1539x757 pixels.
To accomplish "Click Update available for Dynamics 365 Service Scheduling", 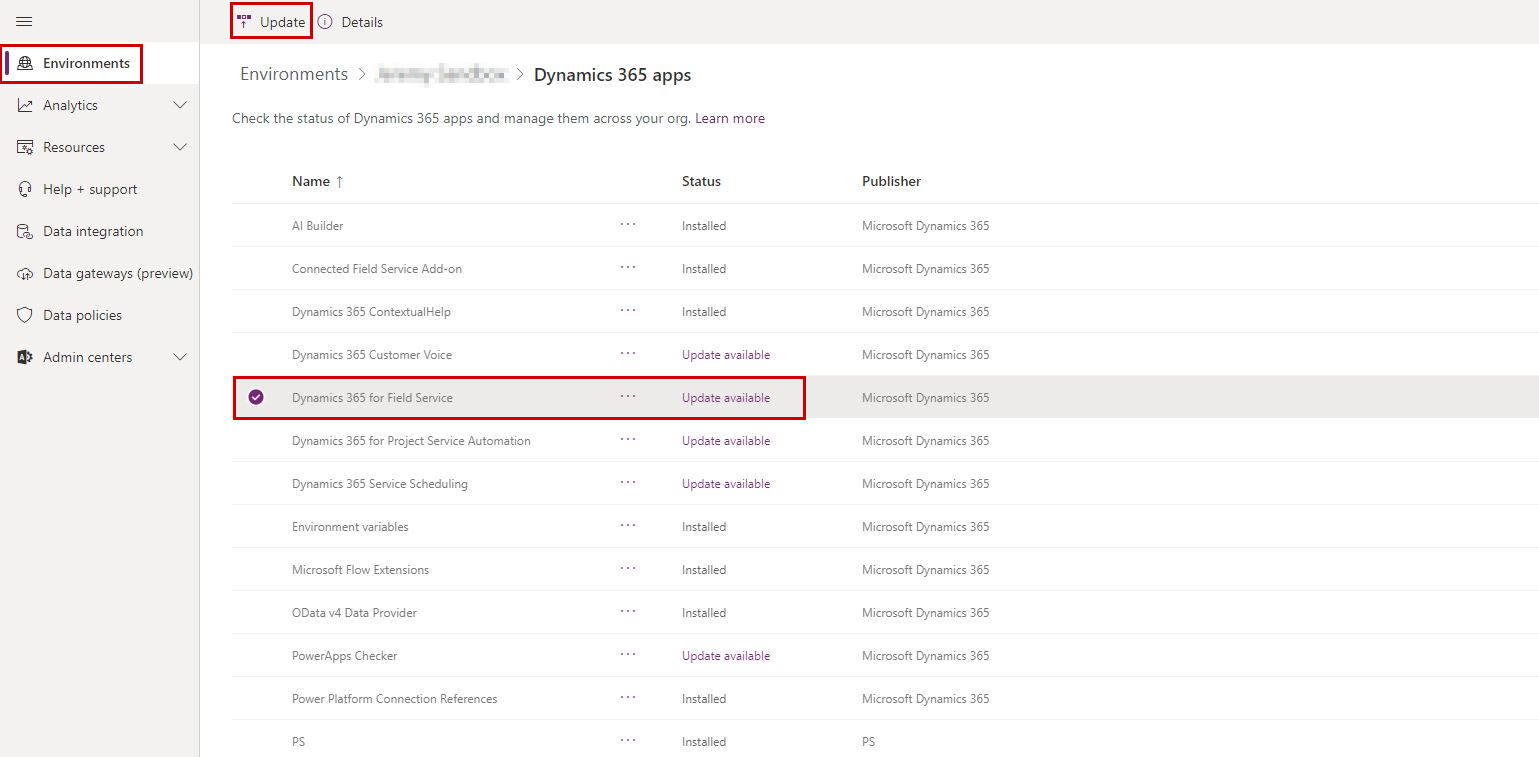I will tap(726, 483).
